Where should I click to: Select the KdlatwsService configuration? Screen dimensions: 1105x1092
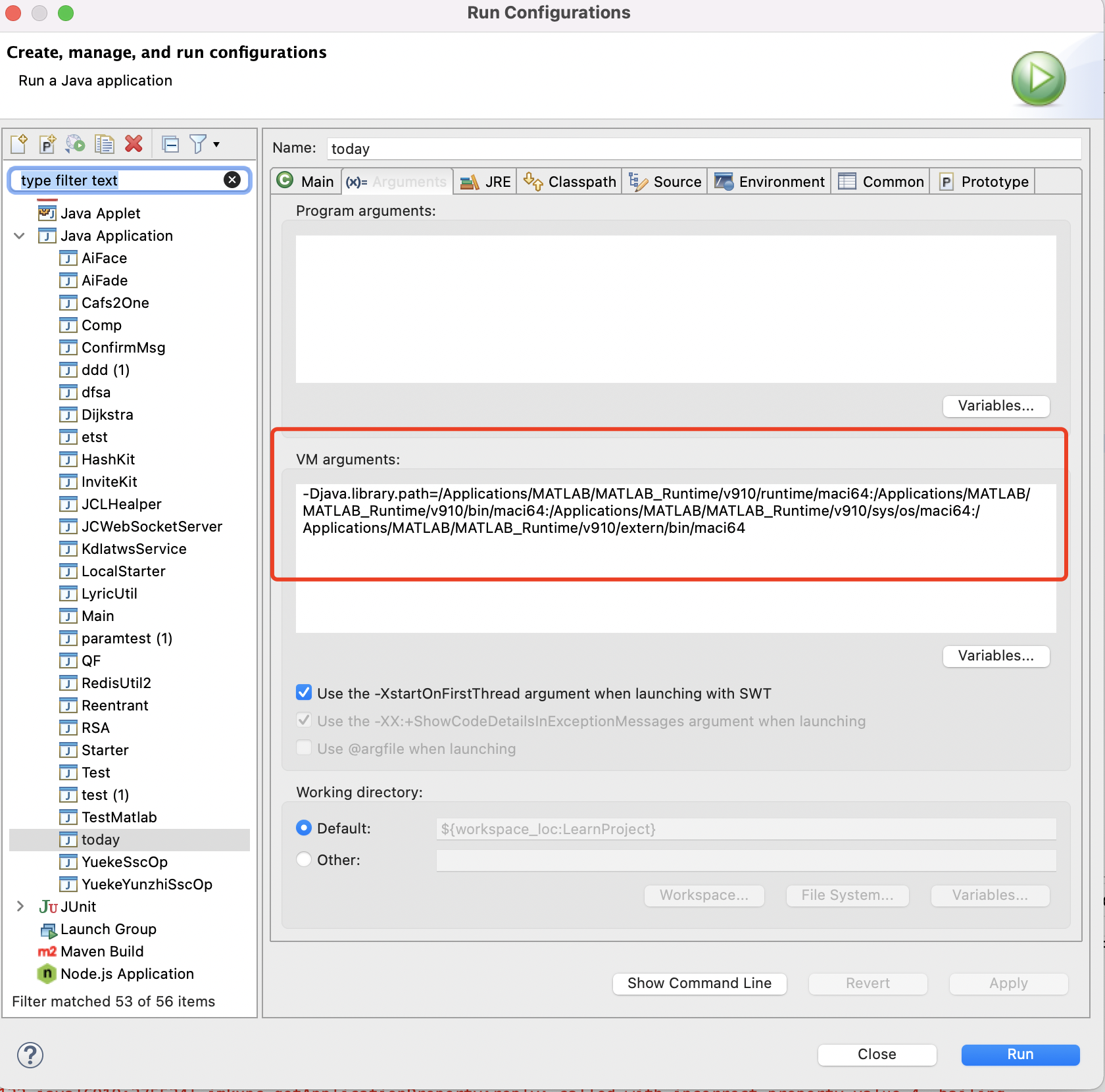(123, 549)
